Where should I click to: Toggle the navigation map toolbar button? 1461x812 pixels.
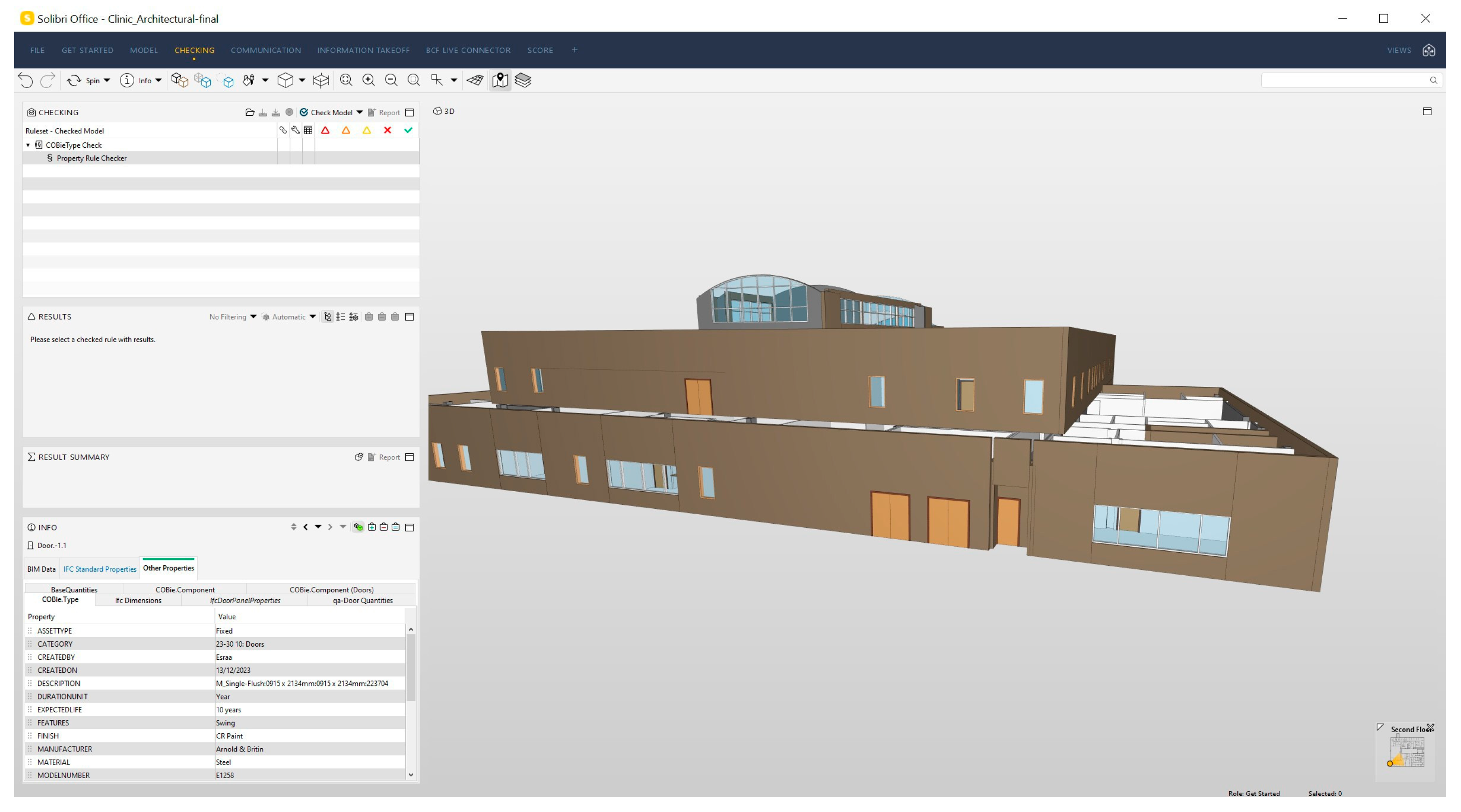click(500, 80)
